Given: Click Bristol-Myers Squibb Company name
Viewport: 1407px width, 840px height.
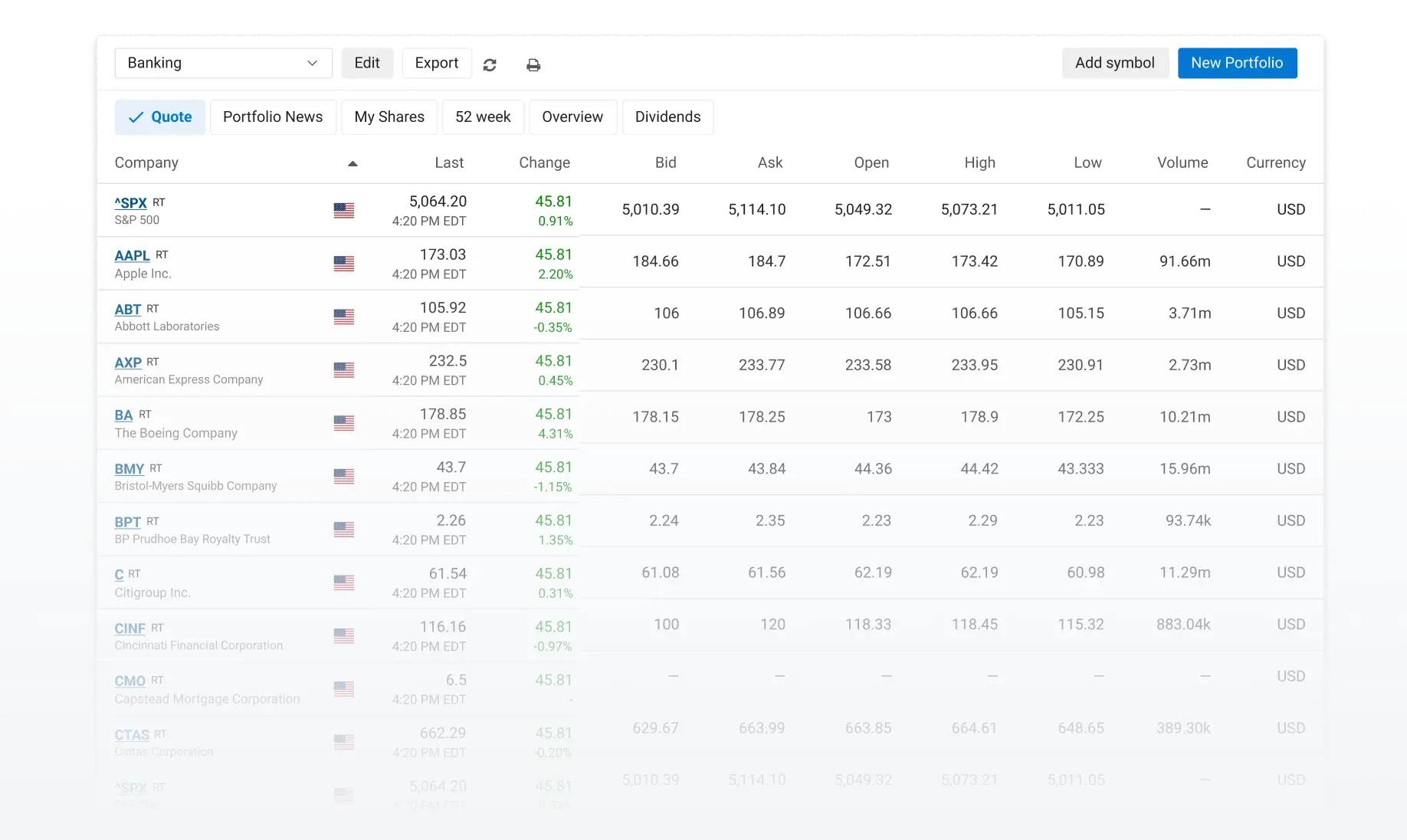Looking at the screenshot, I should click(x=195, y=486).
